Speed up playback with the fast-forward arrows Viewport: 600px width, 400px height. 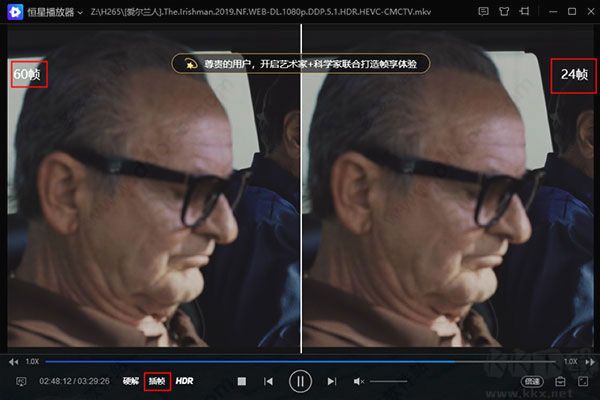[590, 361]
